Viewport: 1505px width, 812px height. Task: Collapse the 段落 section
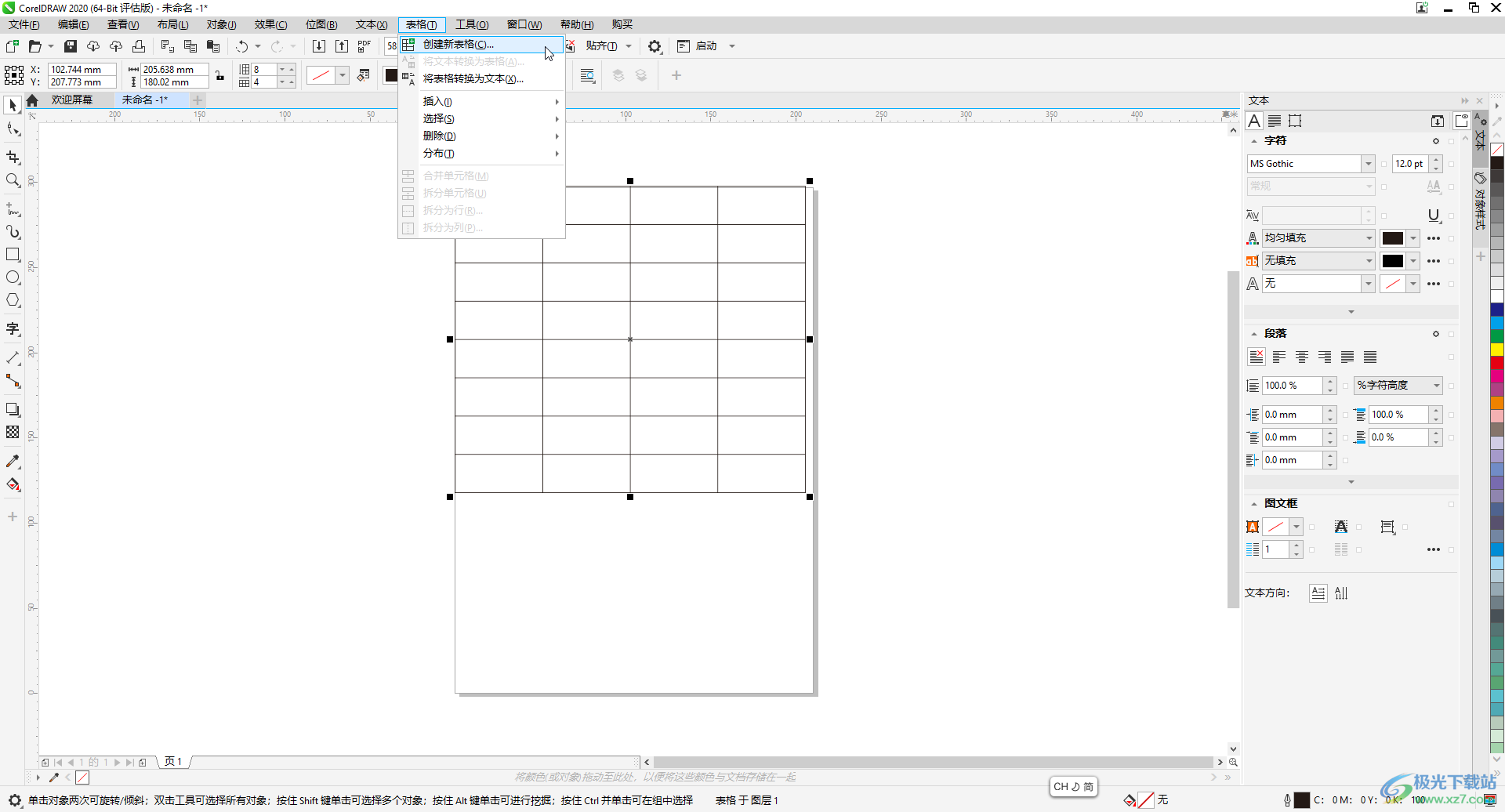[1254, 334]
